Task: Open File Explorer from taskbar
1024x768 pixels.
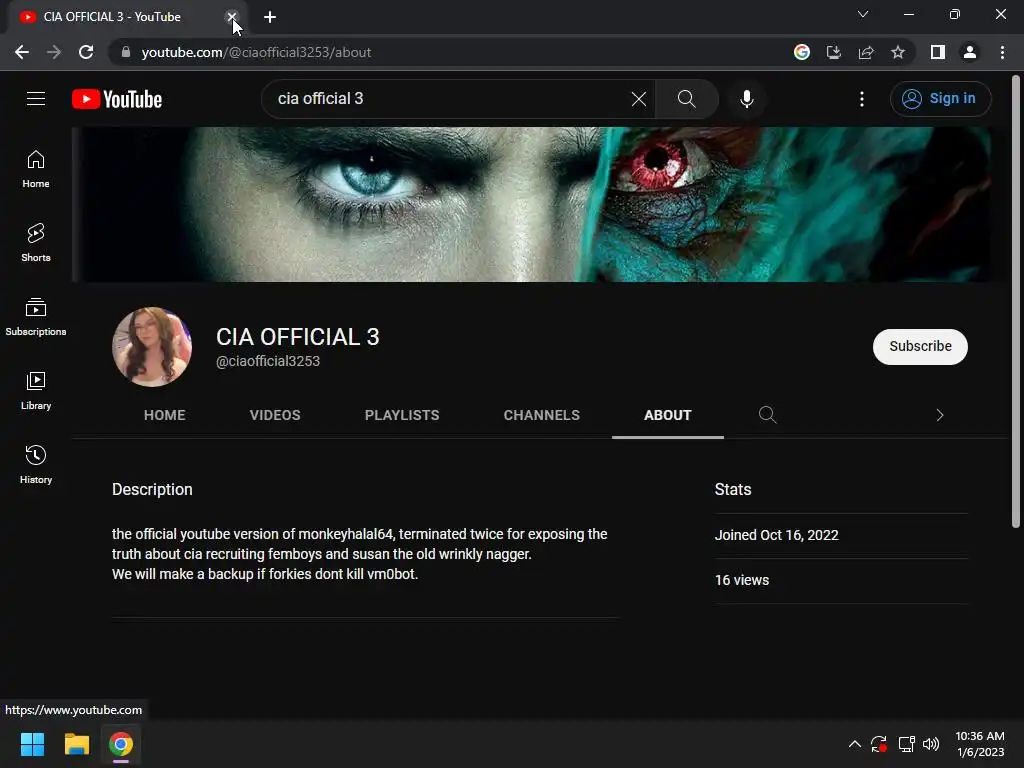Action: 76,744
